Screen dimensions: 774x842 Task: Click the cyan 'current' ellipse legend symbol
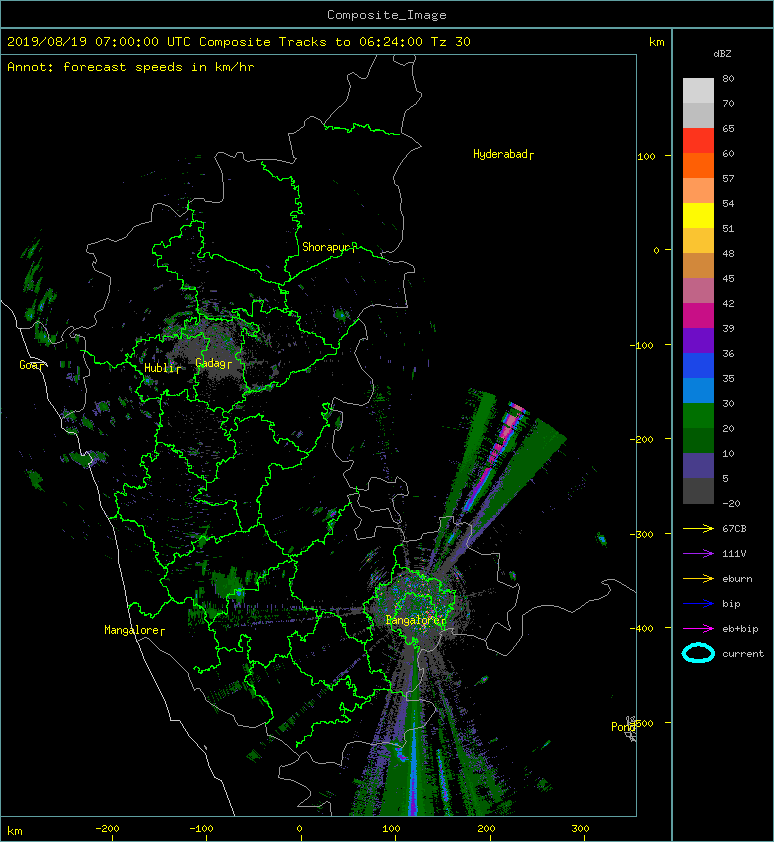[x=698, y=654]
